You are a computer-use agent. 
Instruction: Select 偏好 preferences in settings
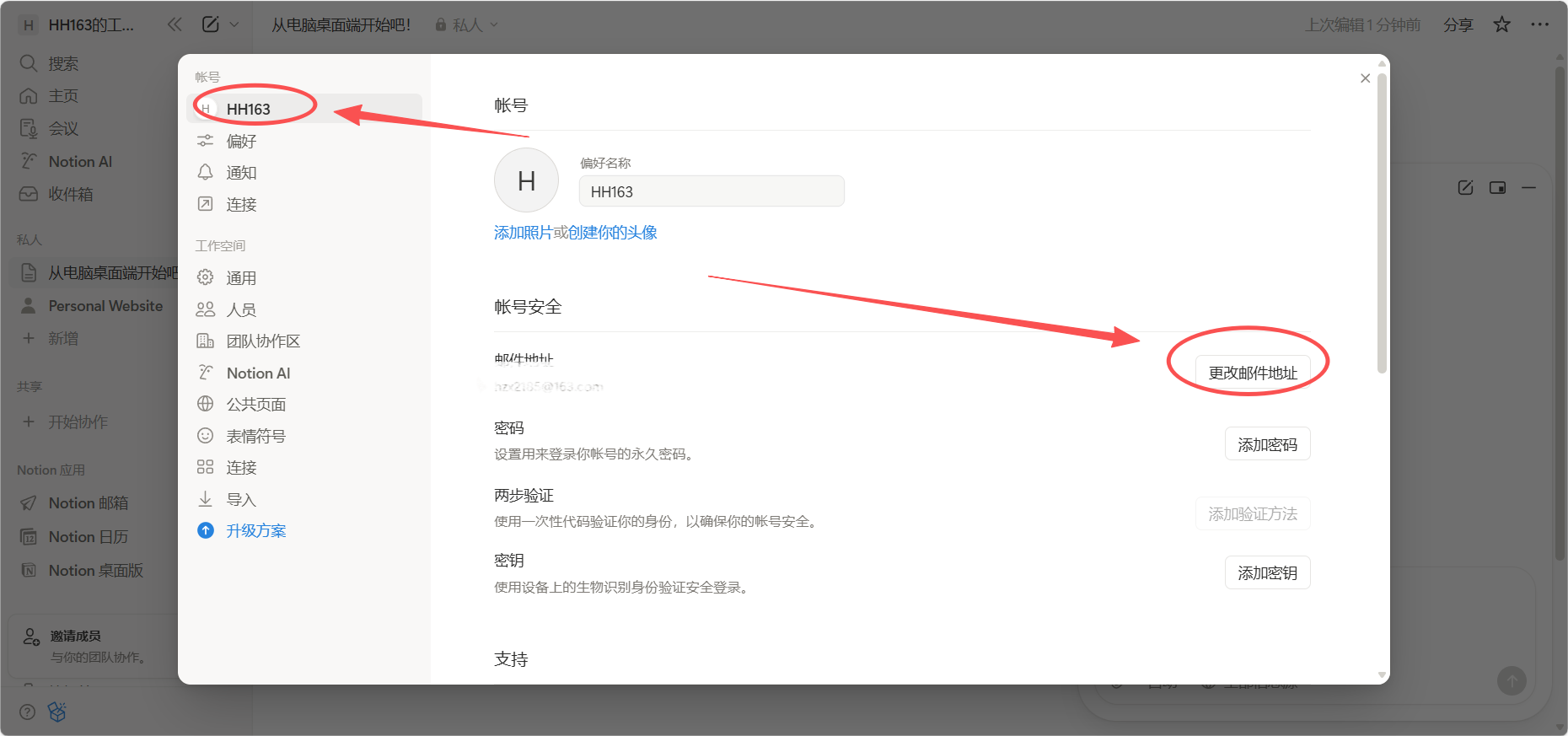point(241,141)
